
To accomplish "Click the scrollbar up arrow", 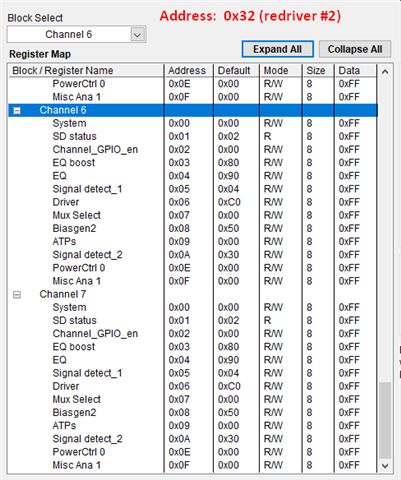I will tap(385, 71).
